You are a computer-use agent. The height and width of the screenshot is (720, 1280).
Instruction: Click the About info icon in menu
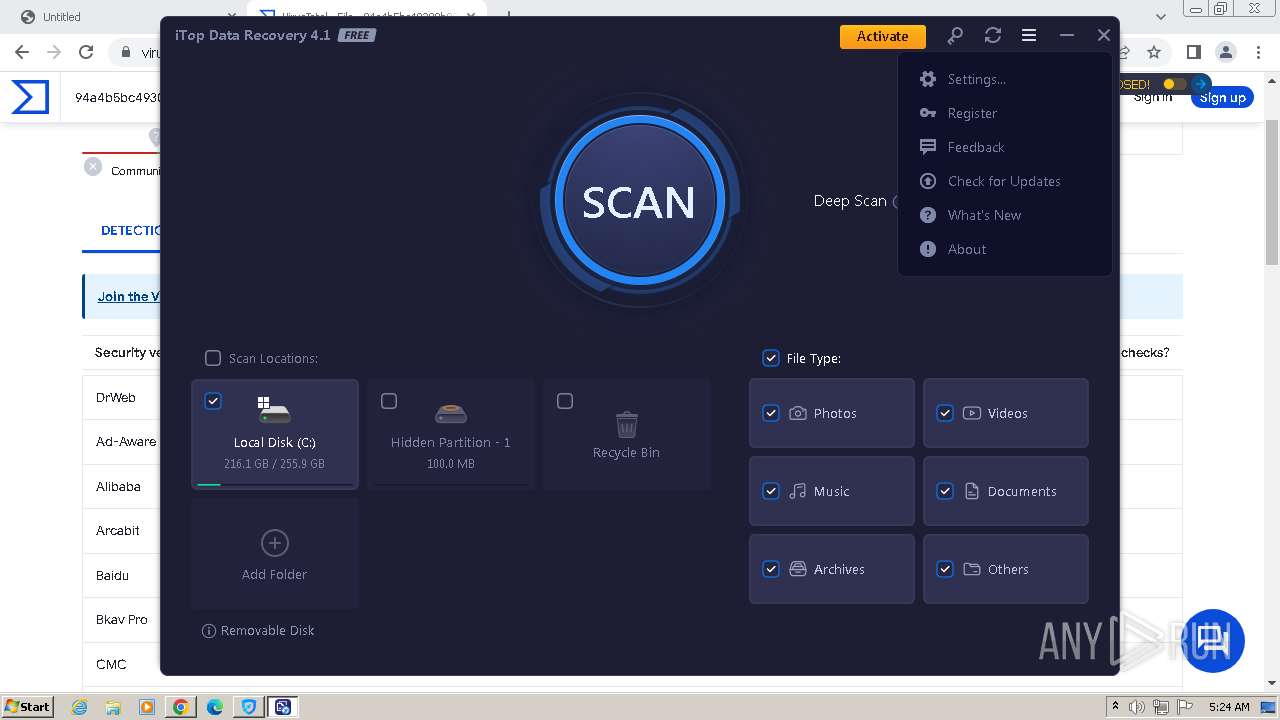928,249
